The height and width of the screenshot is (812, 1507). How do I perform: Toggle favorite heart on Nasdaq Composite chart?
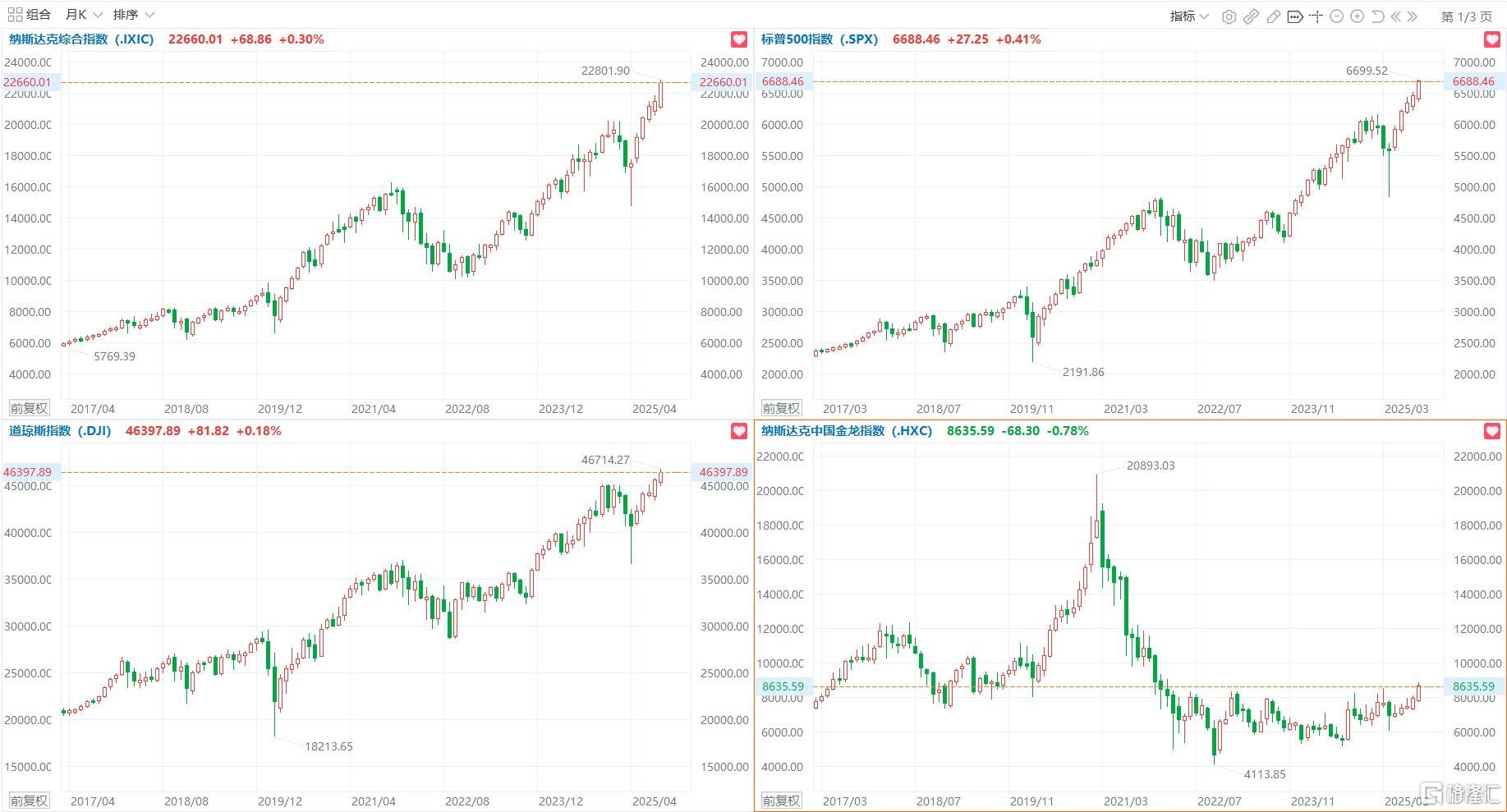(x=738, y=39)
